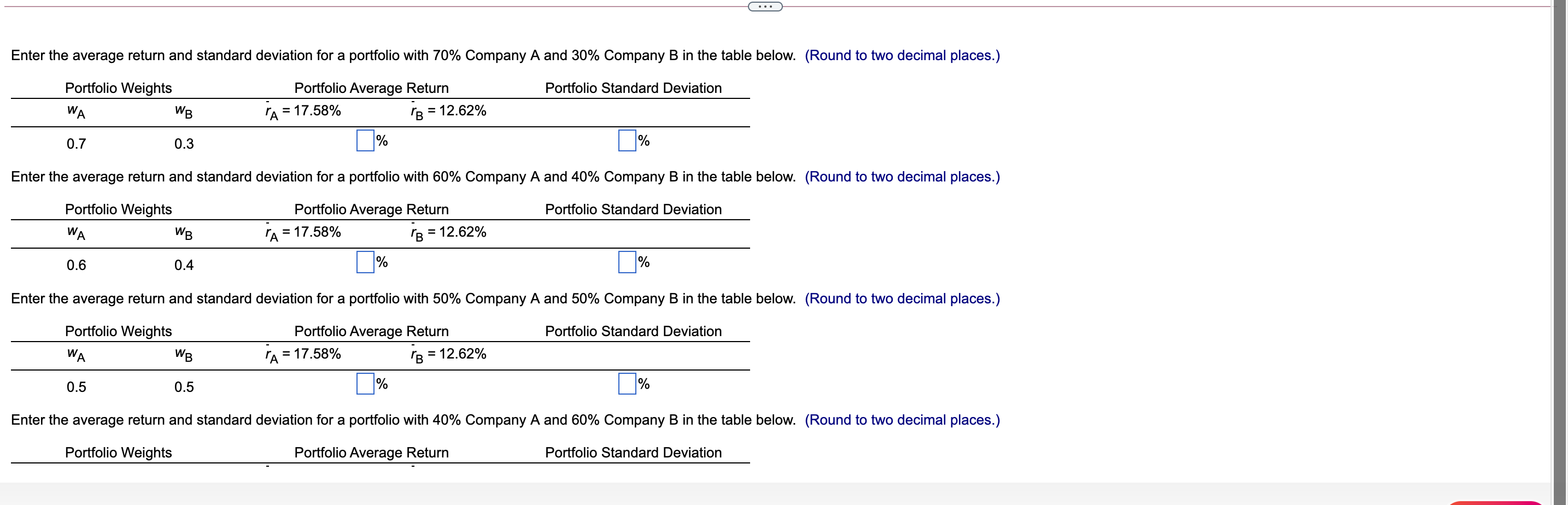Click Portfolio Weights header in bottom table
Image resolution: width=1568 pixels, height=505 pixels.
[x=119, y=453]
